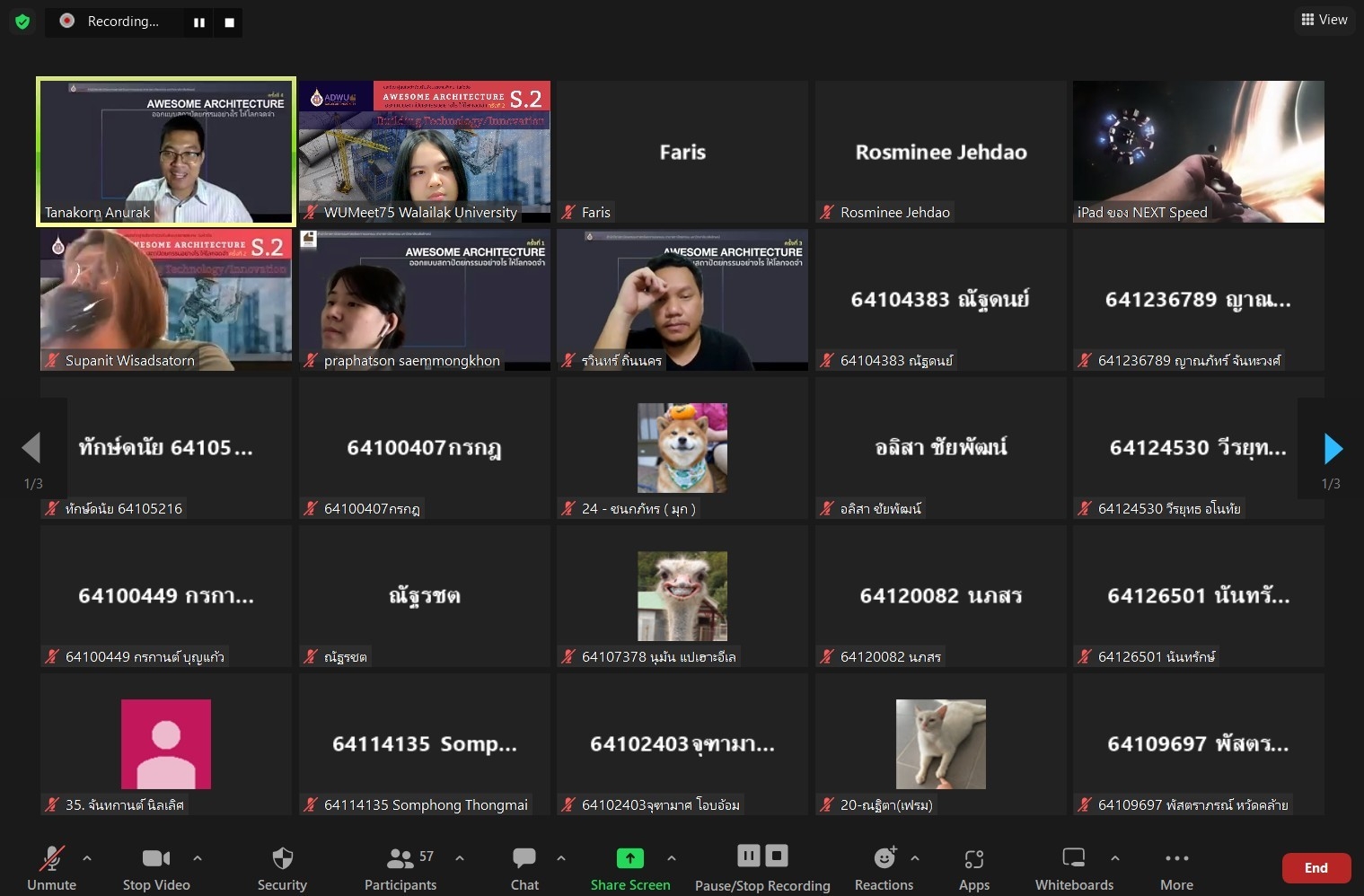
Task: Pause the recording from top bar
Action: click(199, 22)
